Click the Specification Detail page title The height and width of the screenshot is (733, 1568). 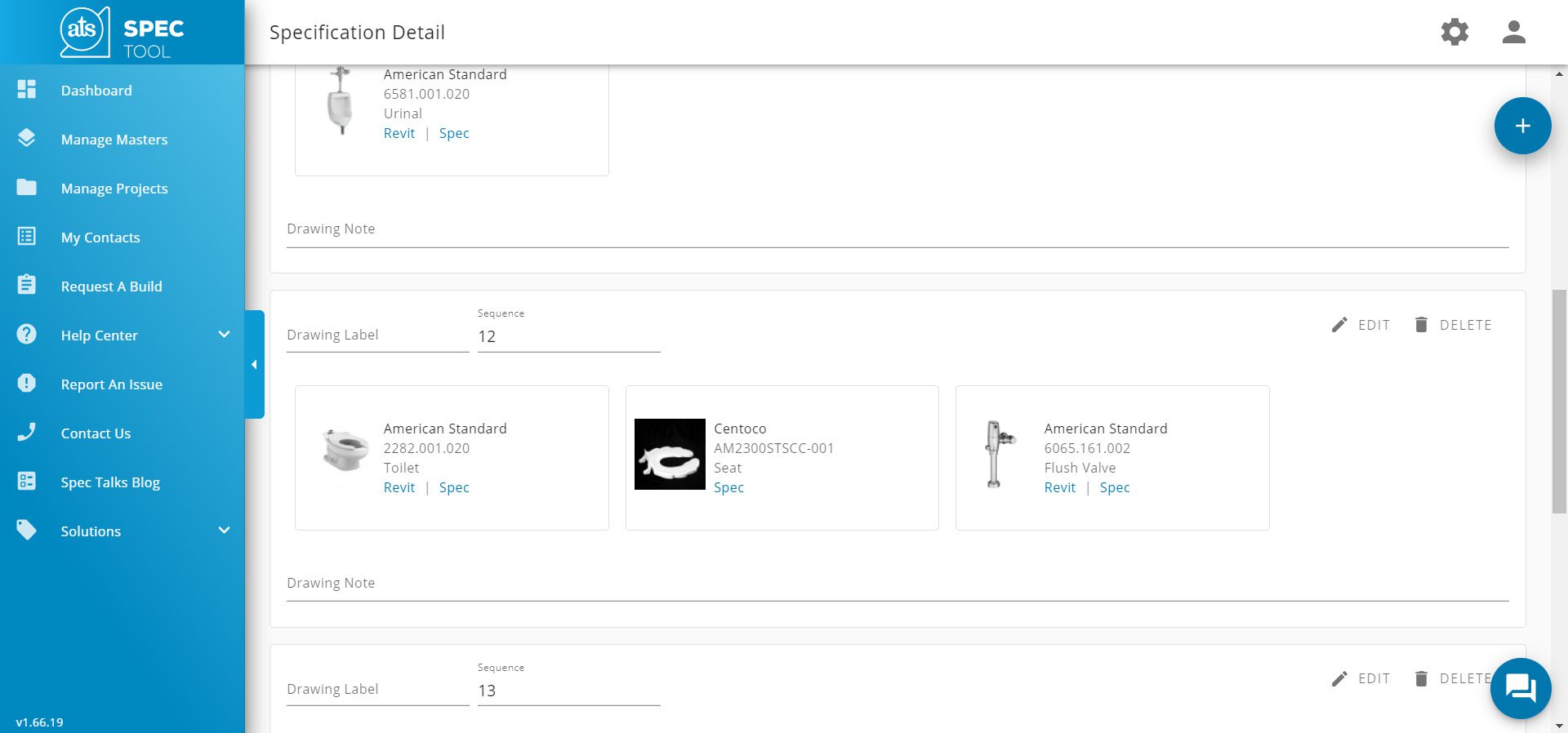(357, 33)
